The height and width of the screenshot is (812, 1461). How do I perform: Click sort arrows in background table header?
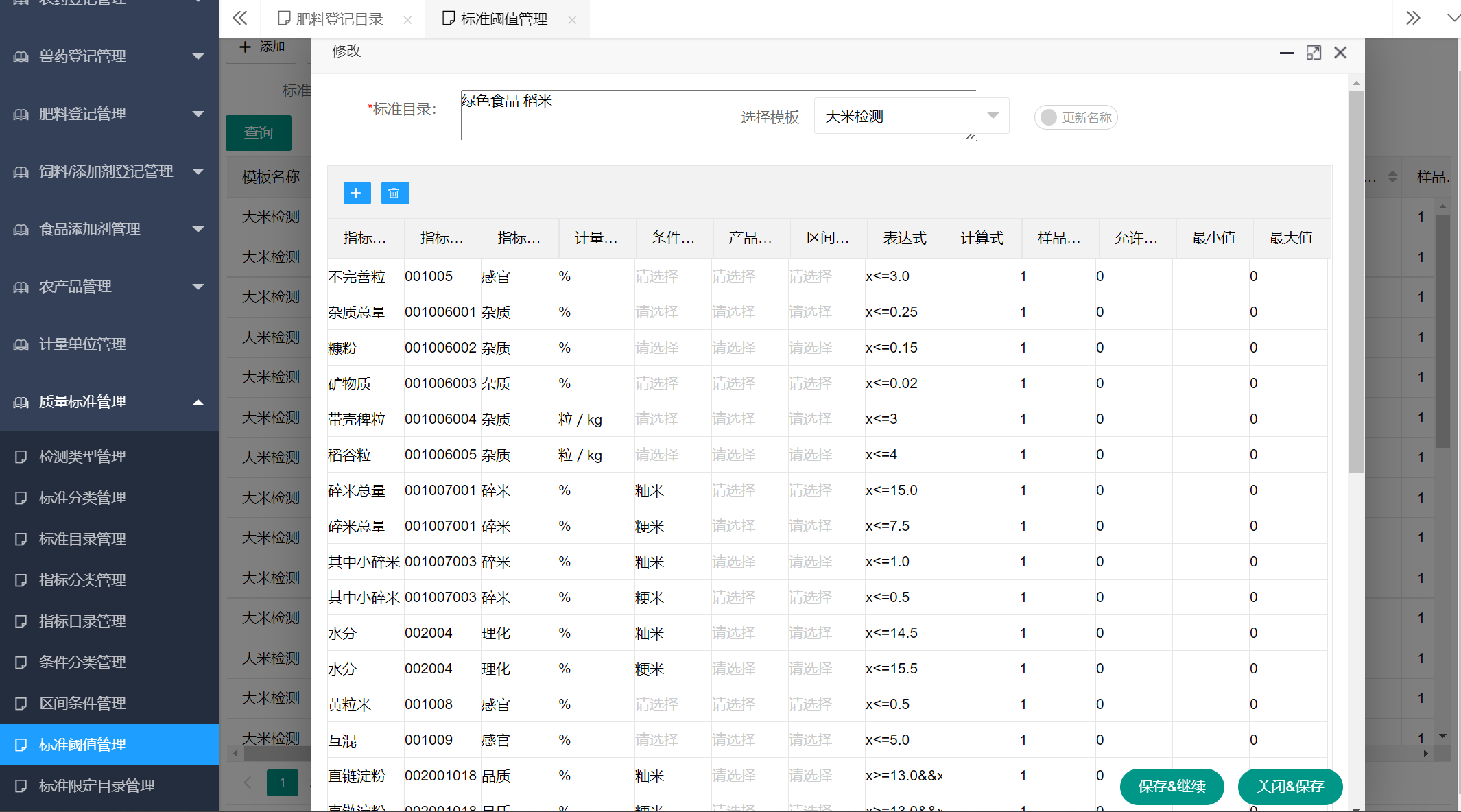point(1392,177)
